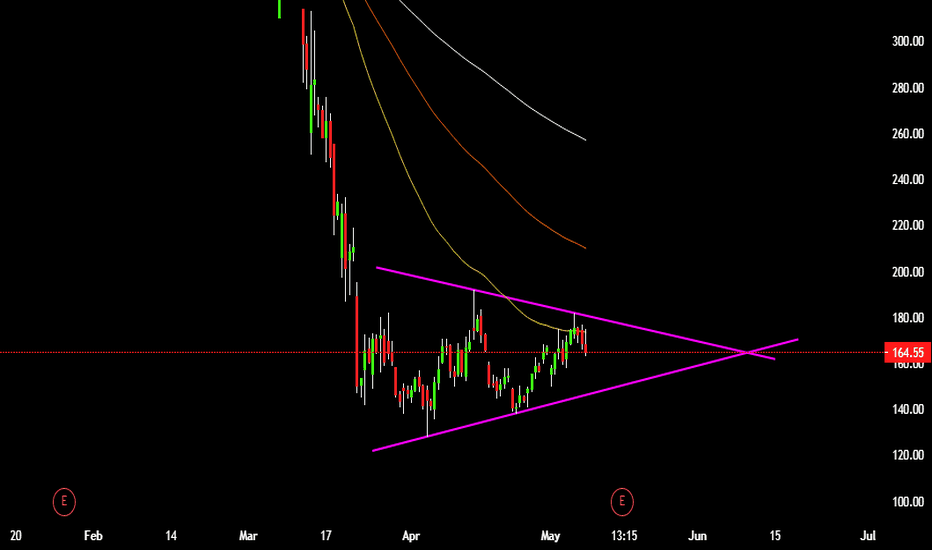
Task: Click the Apr date label on time axis
Action: click(411, 536)
